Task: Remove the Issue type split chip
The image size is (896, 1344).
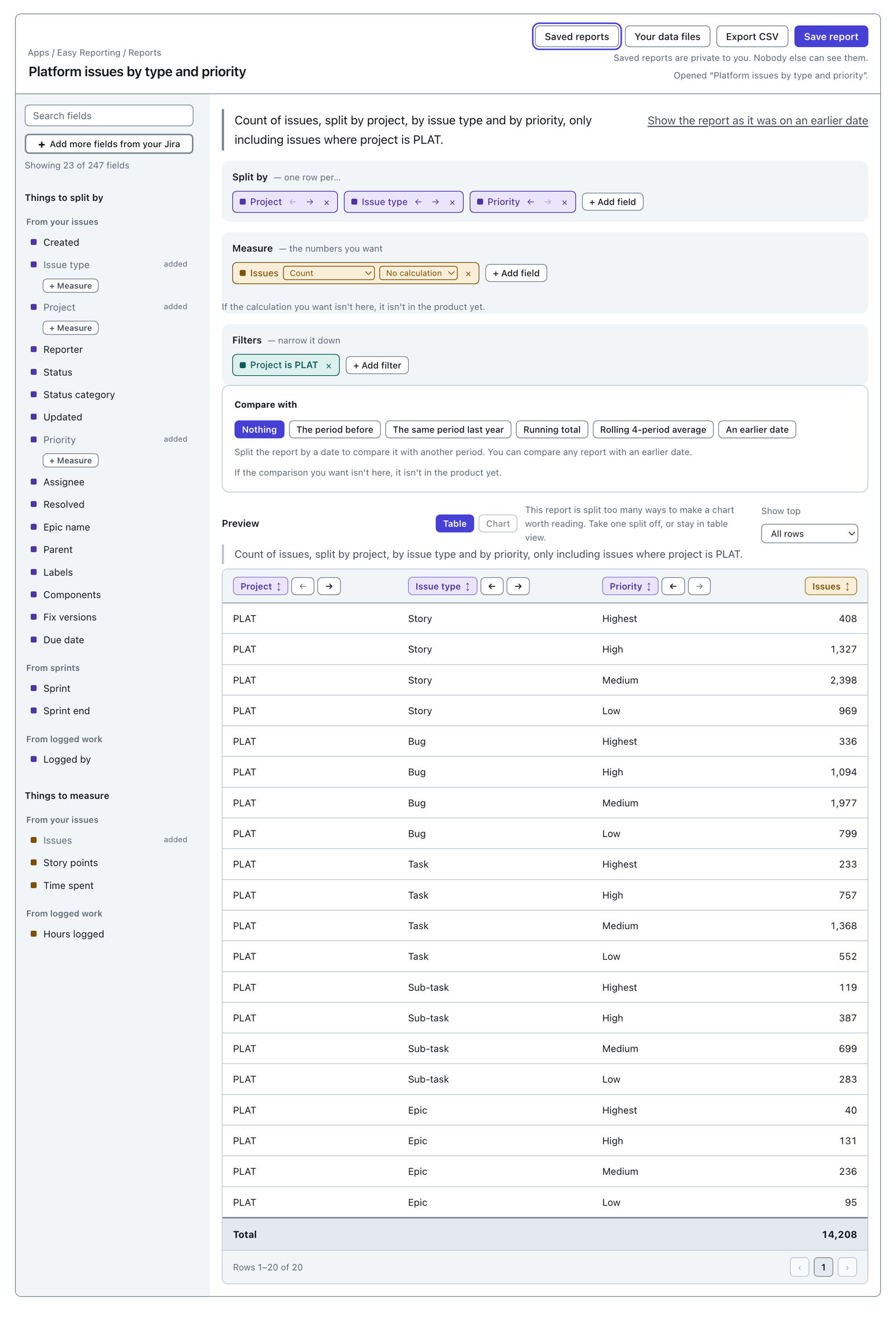Action: (x=452, y=202)
